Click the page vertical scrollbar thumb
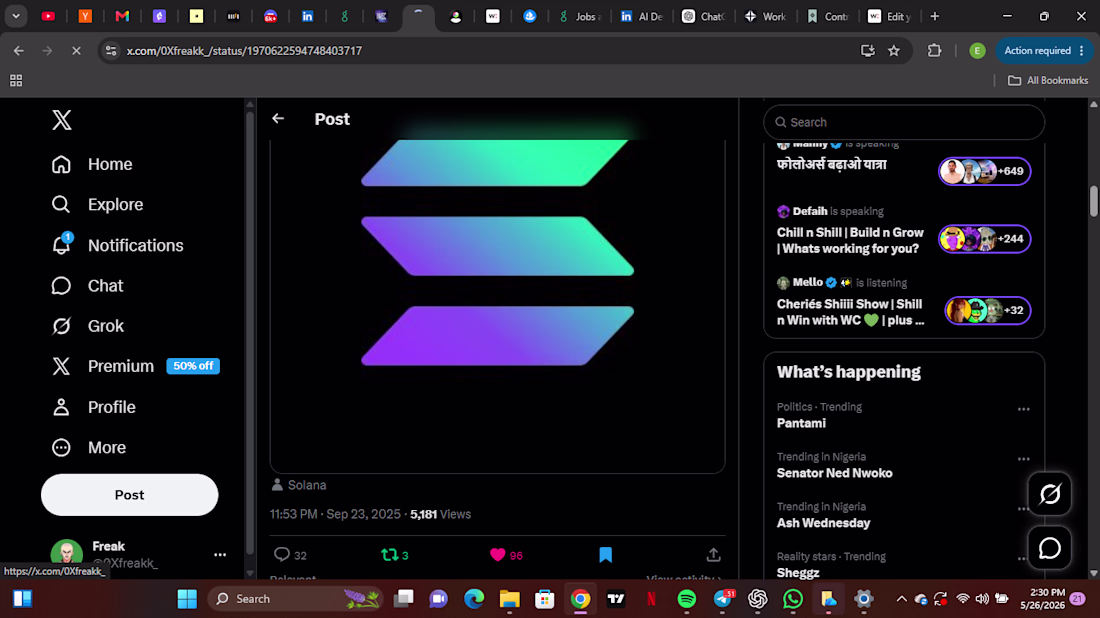 [x=1094, y=201]
